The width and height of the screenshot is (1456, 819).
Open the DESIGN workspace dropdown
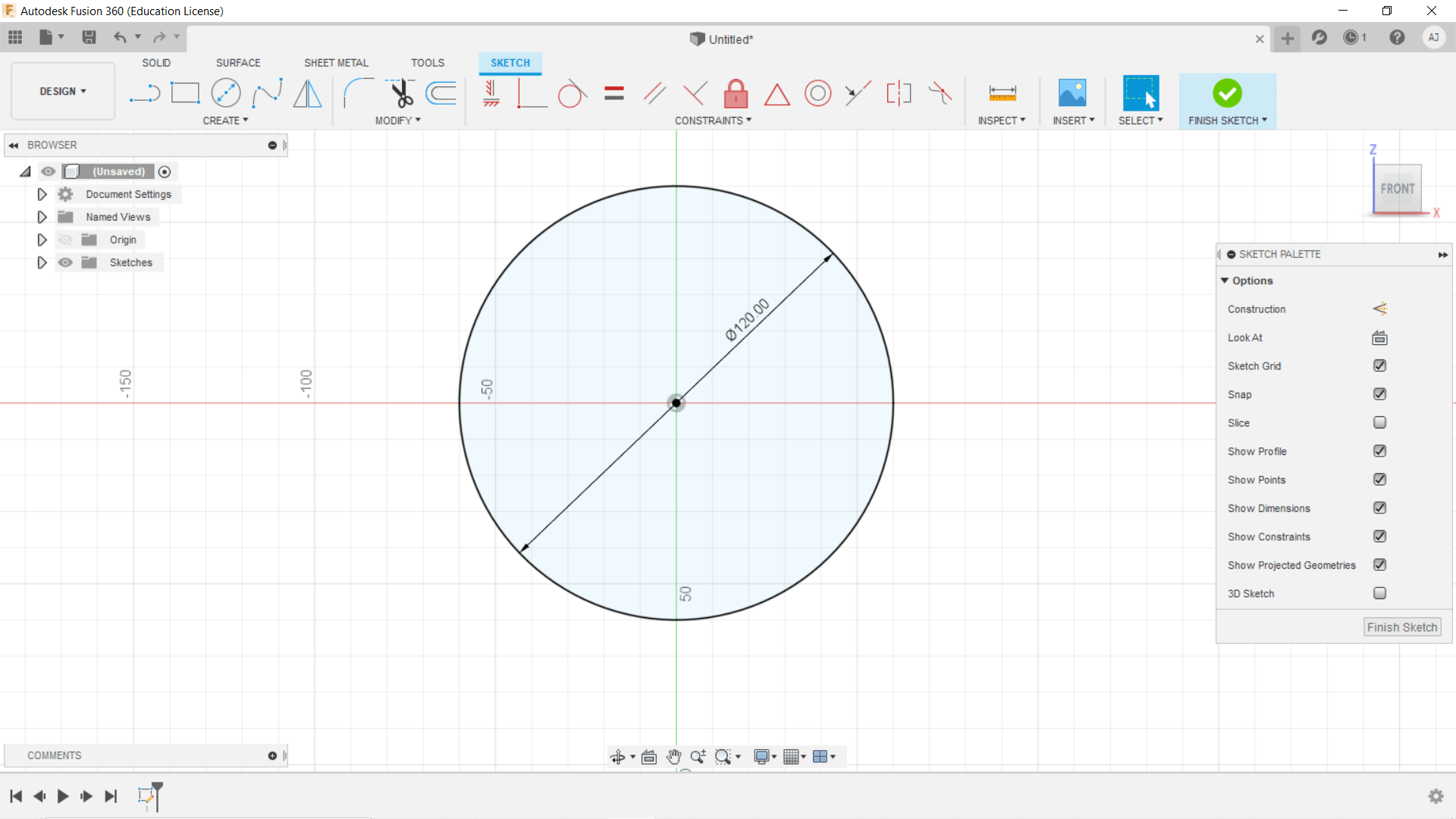click(63, 91)
